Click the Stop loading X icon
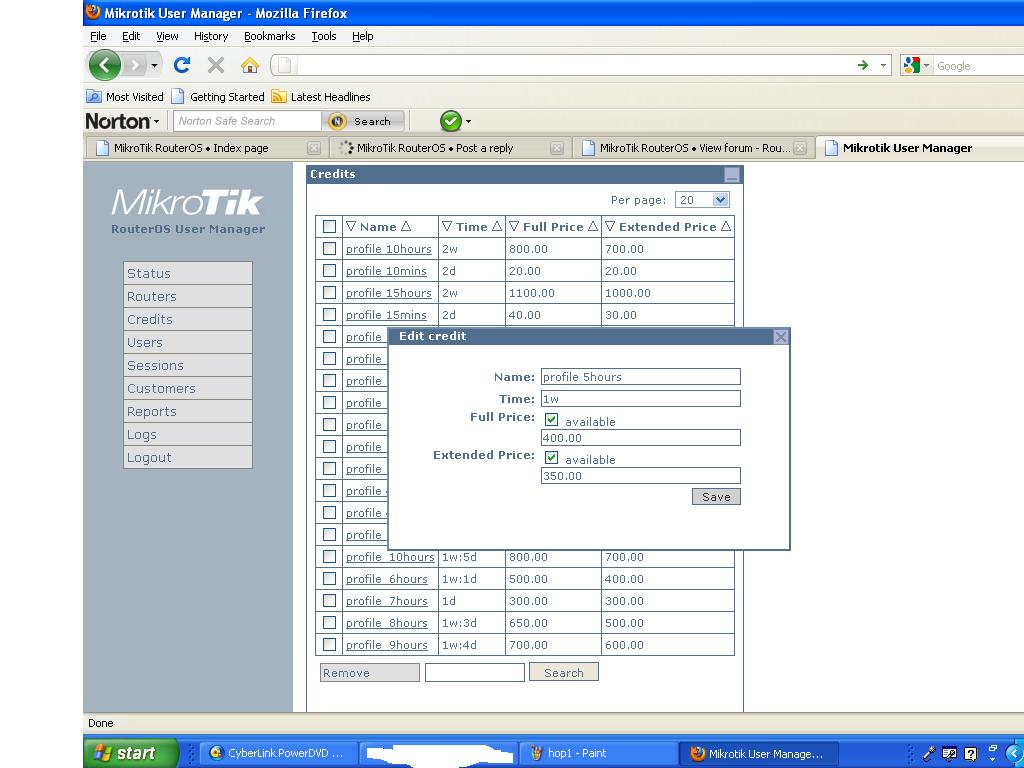This screenshot has width=1024, height=768. coord(216,65)
